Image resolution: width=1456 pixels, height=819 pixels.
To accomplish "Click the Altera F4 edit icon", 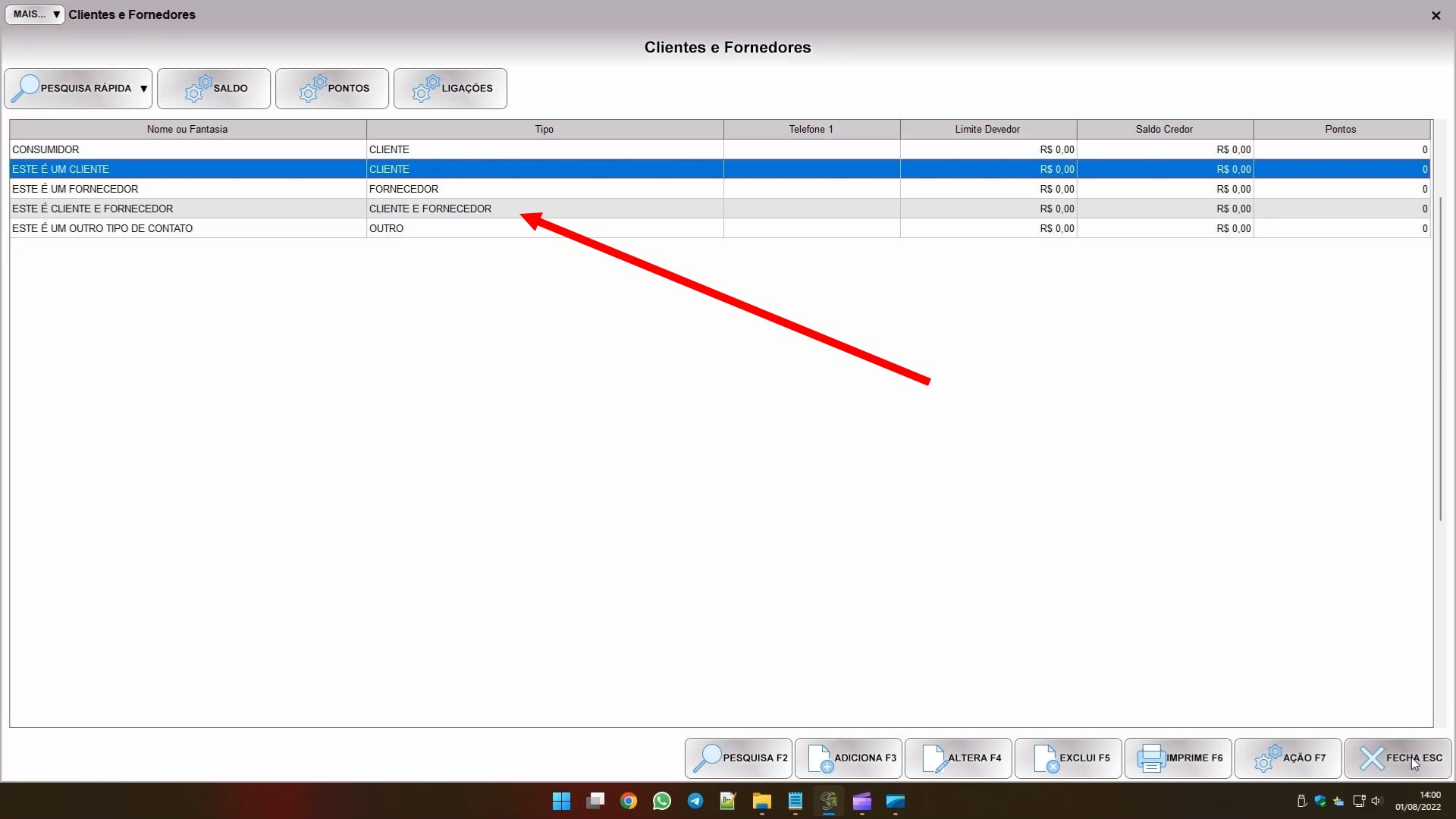I will coord(934,758).
